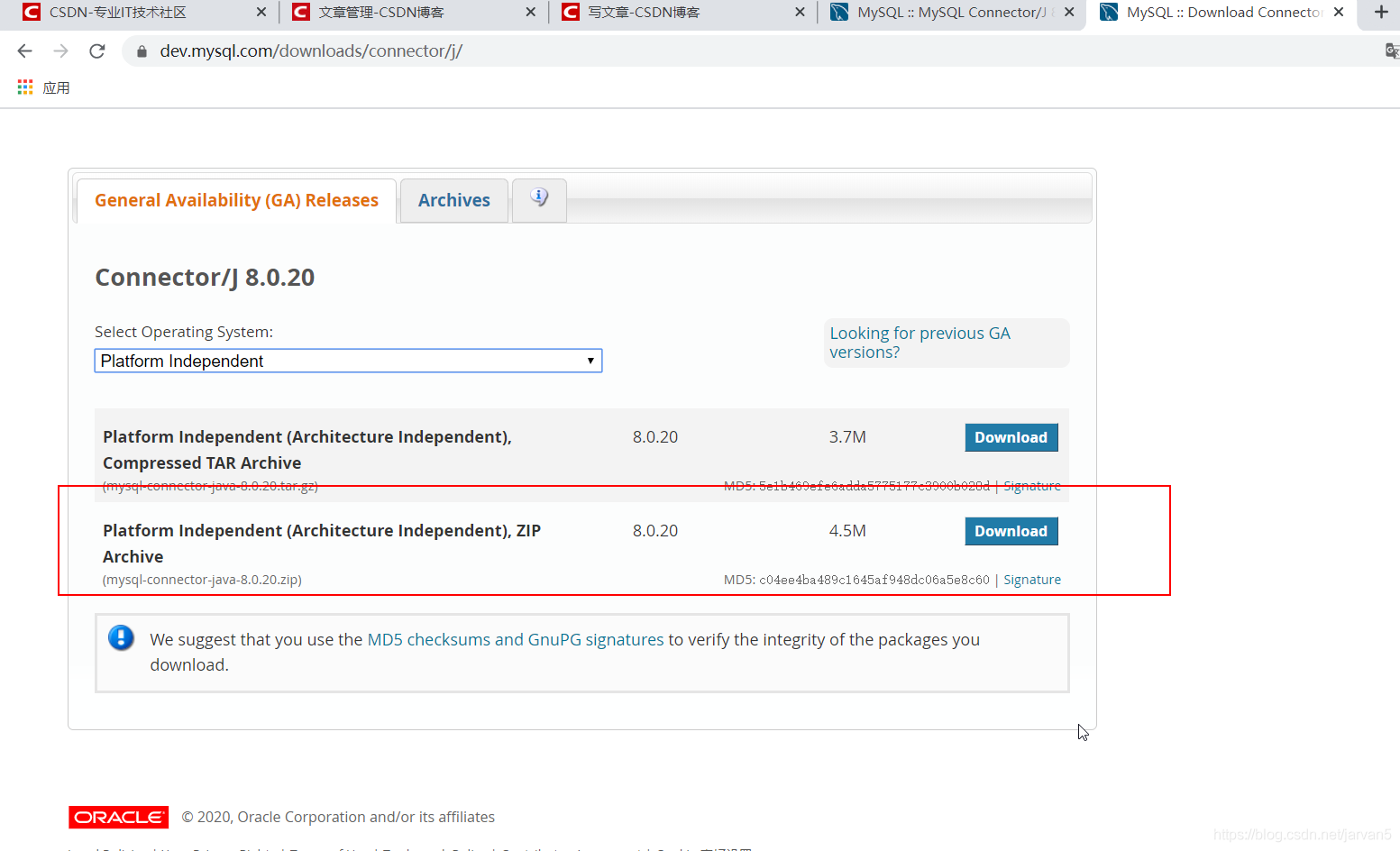The width and height of the screenshot is (1400, 851).
Task: Click the 4.5M file size text
Action: point(847,531)
